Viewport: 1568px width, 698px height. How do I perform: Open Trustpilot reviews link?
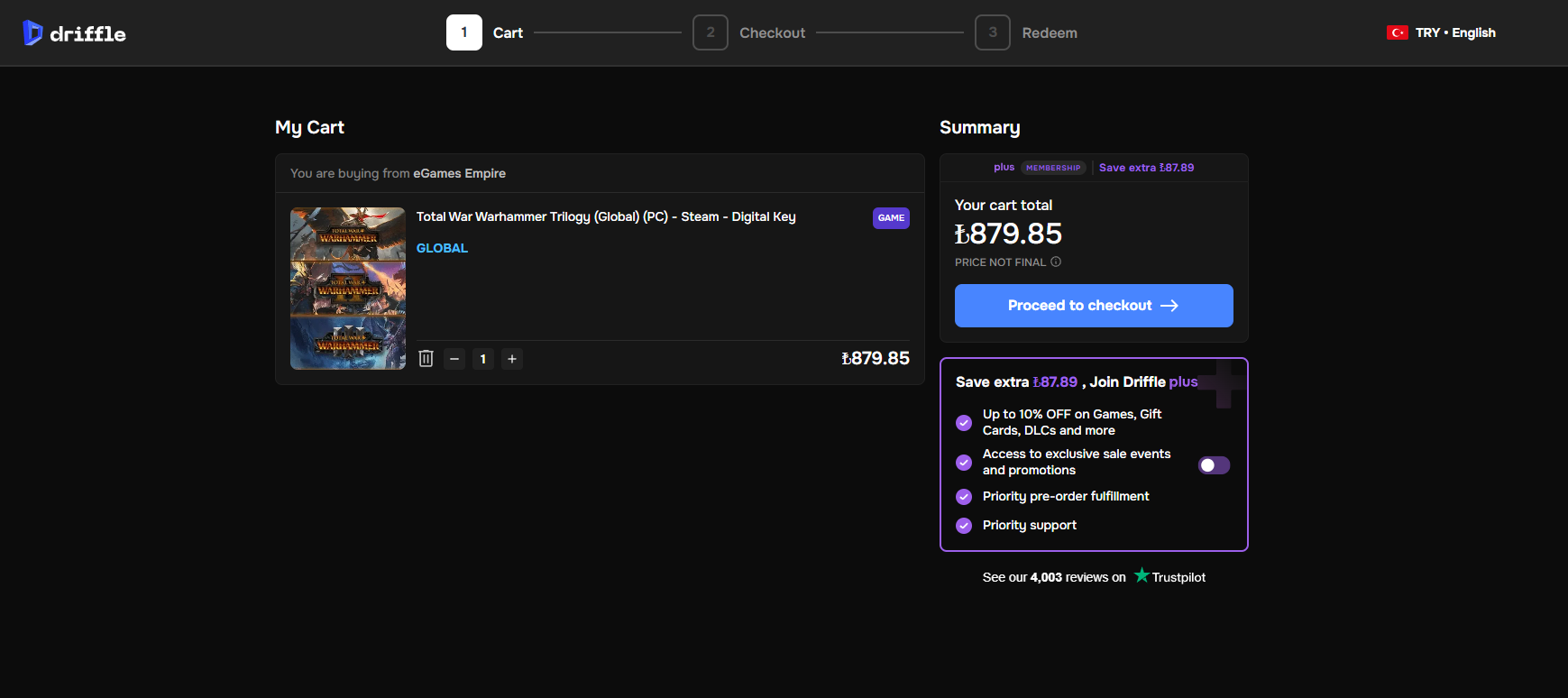[1094, 577]
